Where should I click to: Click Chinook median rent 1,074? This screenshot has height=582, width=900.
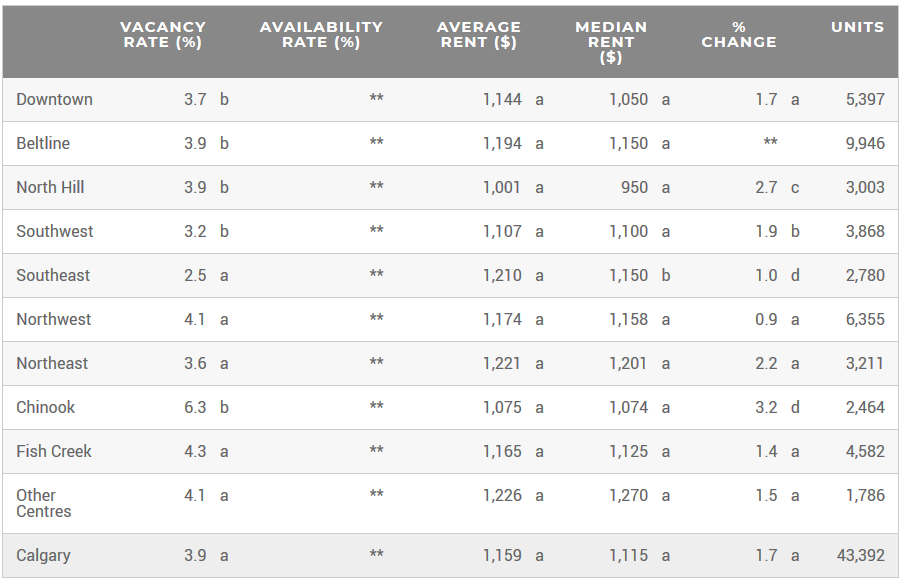coord(629,407)
